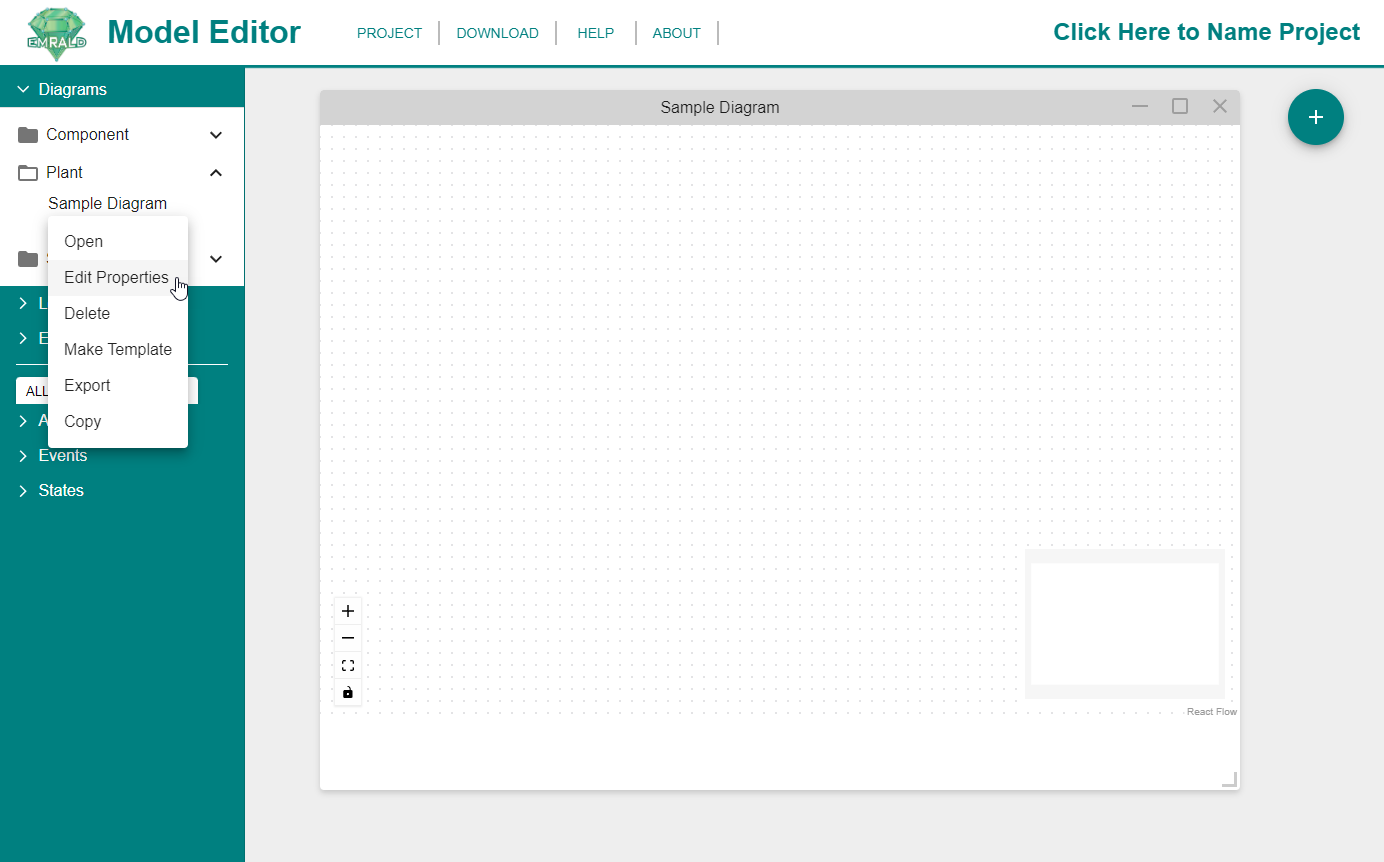Click the Model Editor heading
The width and height of the screenshot is (1384, 862).
204,32
